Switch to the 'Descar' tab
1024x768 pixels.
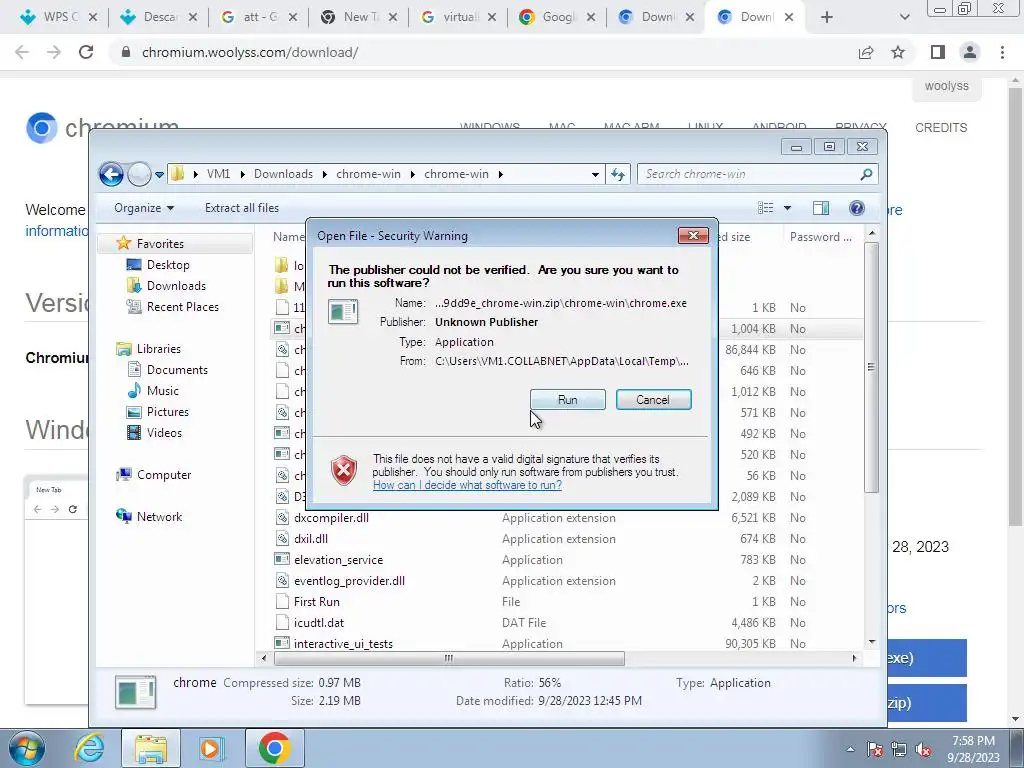click(x=160, y=17)
